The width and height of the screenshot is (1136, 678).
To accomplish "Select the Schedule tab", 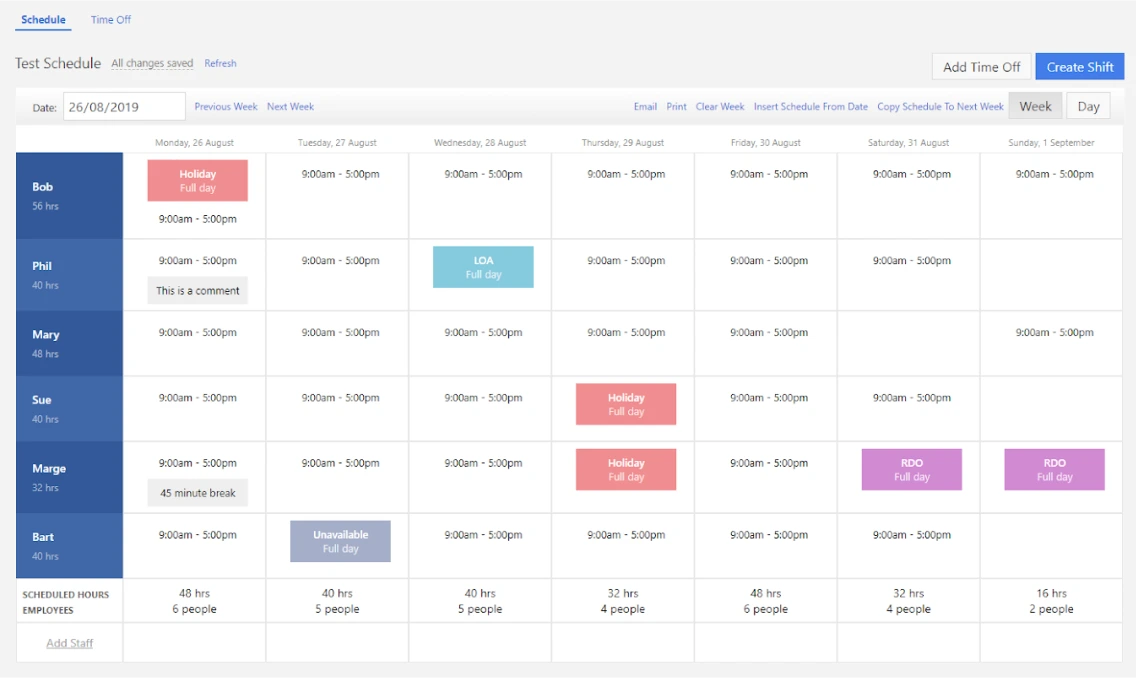I will pos(42,19).
